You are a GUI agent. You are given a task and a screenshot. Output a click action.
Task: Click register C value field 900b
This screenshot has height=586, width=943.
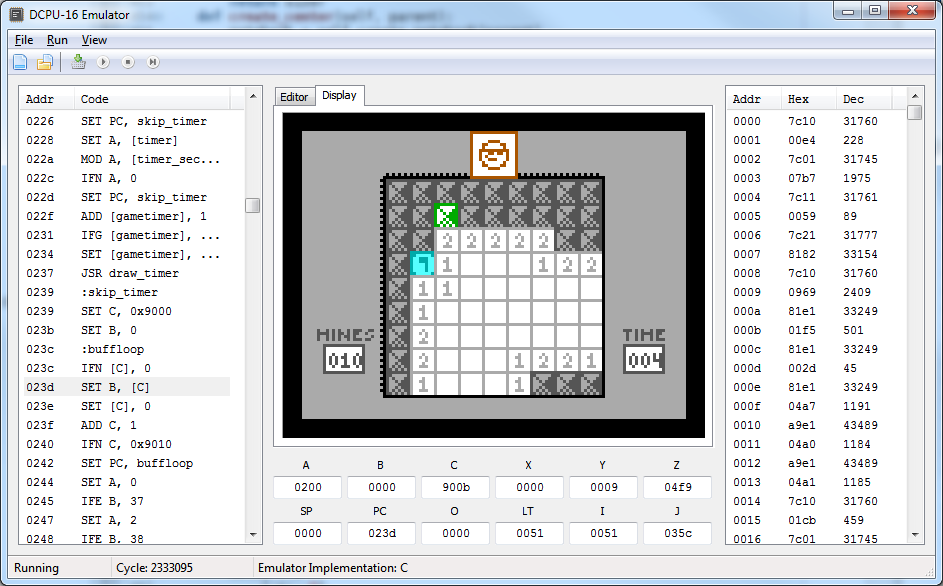455,487
